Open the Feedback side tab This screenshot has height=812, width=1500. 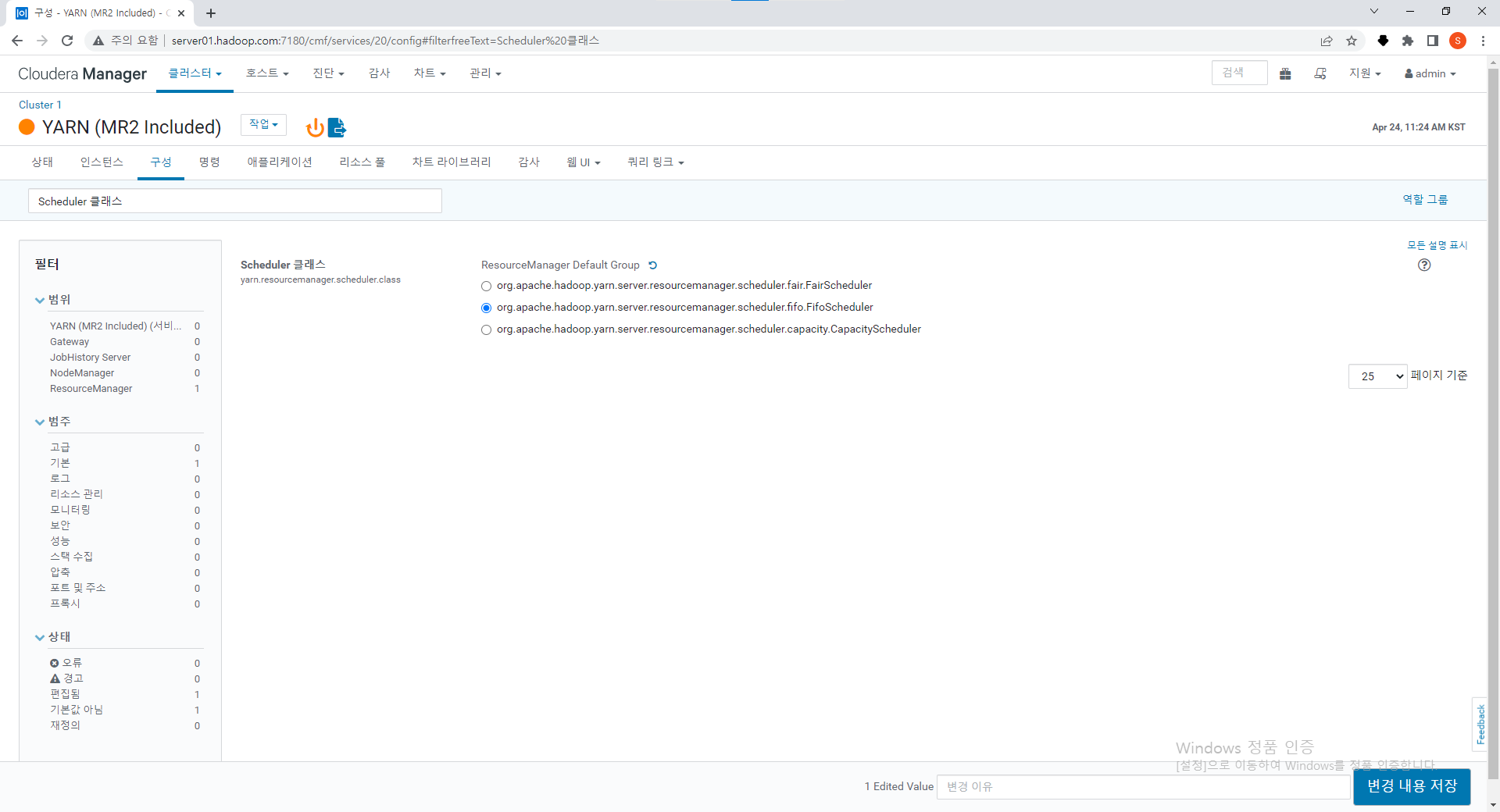click(1480, 724)
